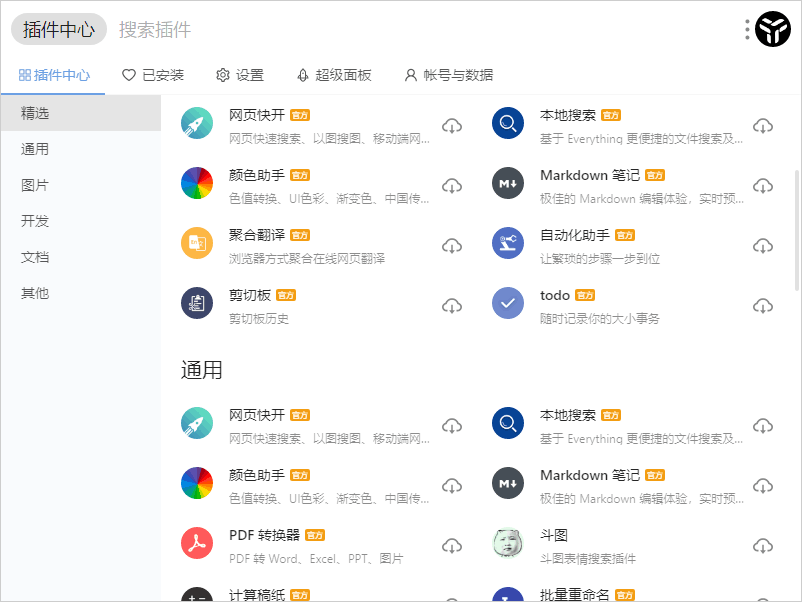Click the 斗图 plugin thumbnail
The width and height of the screenshot is (802, 602).
click(508, 544)
